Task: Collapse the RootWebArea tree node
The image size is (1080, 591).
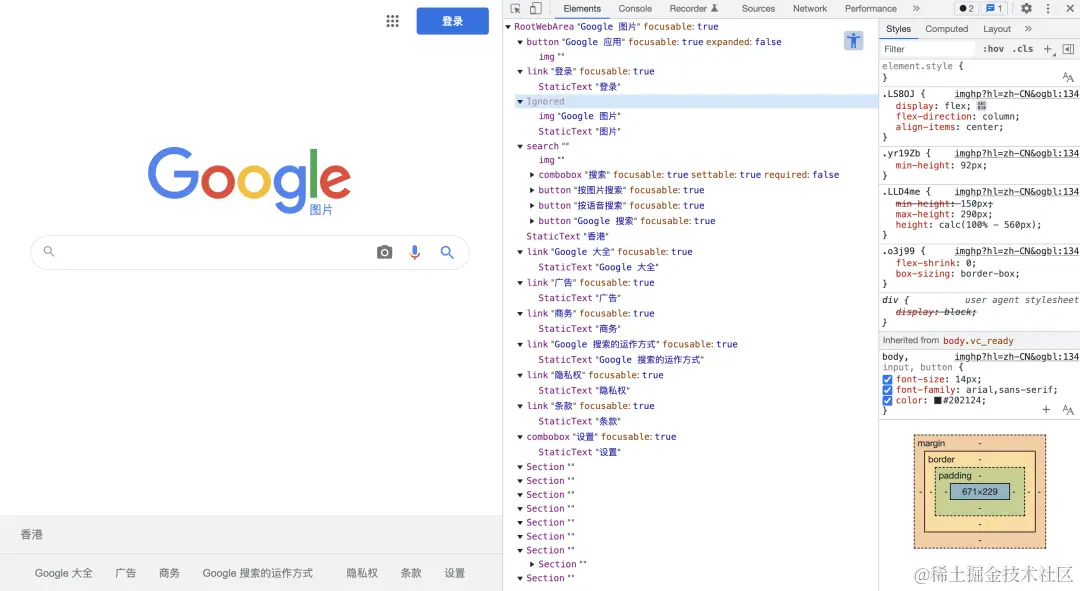Action: (x=508, y=27)
